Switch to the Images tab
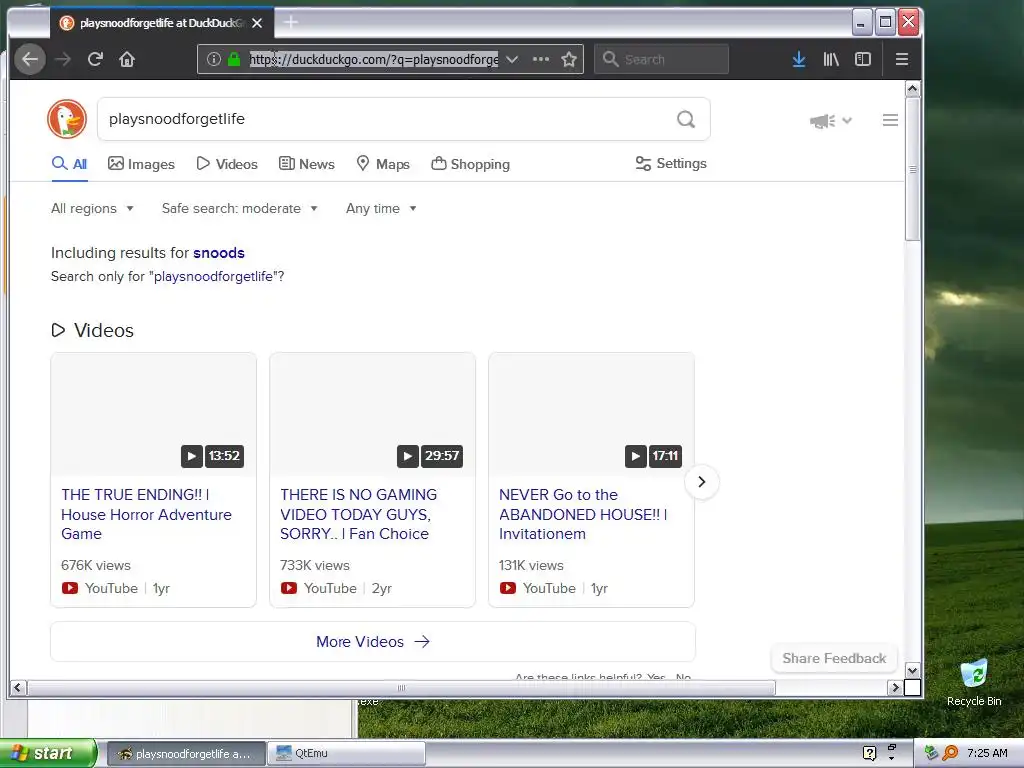The width and height of the screenshot is (1024, 768). (x=141, y=164)
